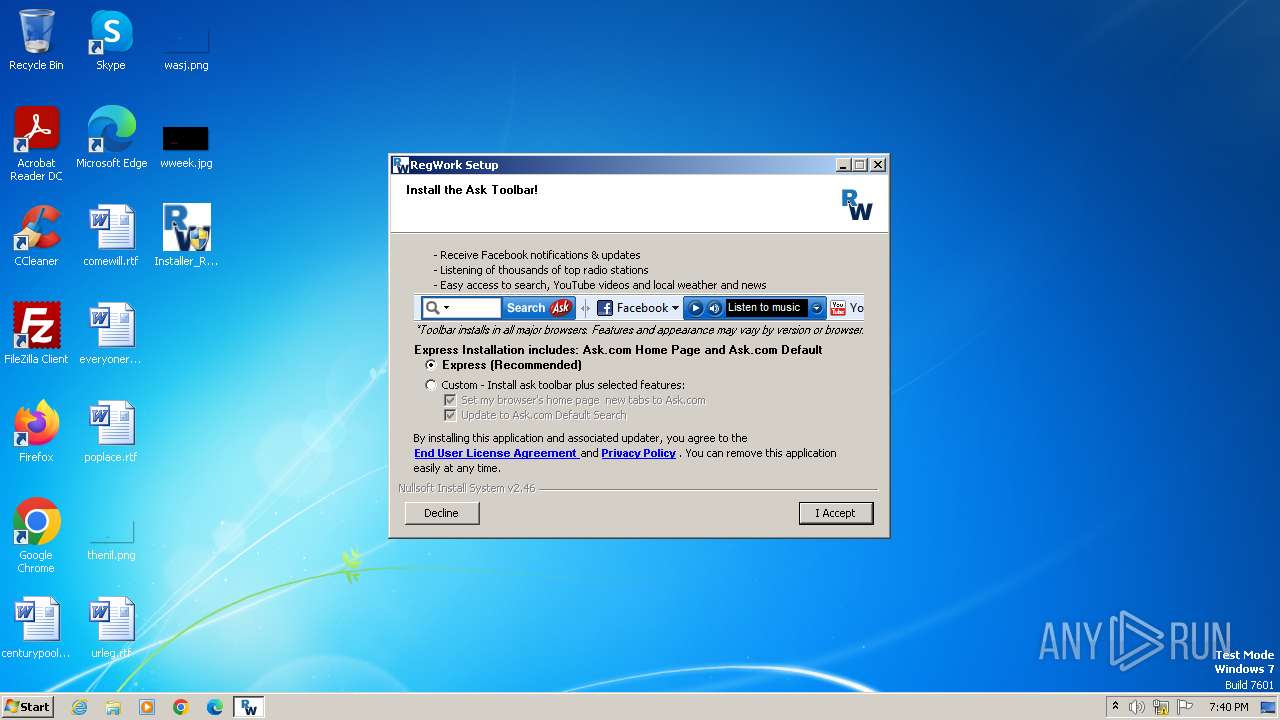Open the End User License Agreement link

[496, 453]
